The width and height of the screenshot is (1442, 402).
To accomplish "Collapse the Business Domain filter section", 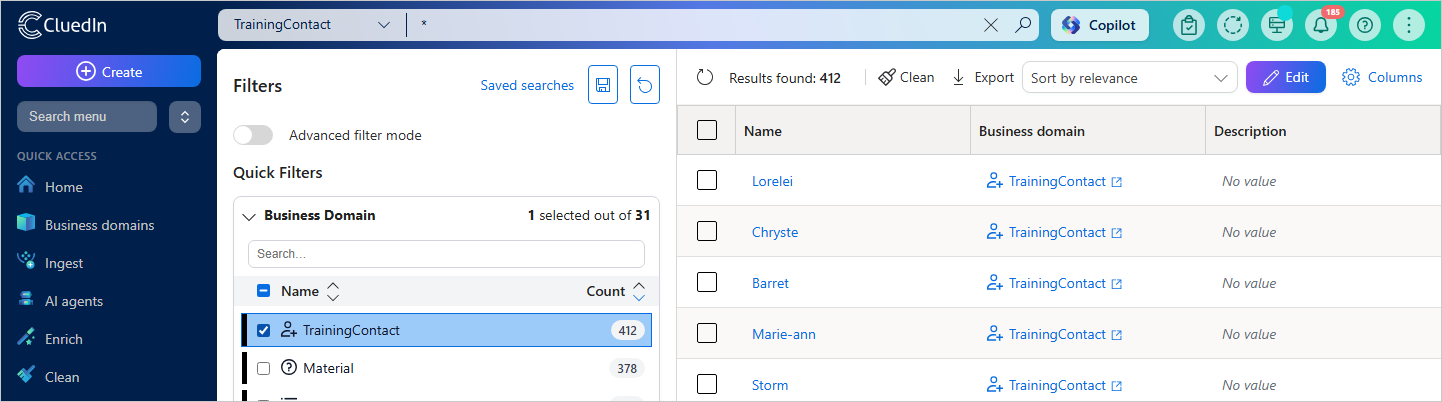I will (x=250, y=215).
